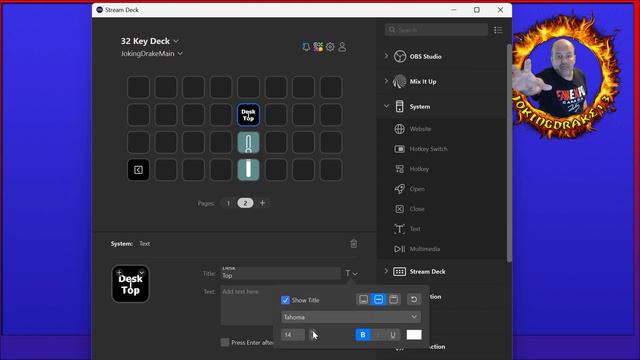Click the Mix It Up plugin icon

pos(400,81)
